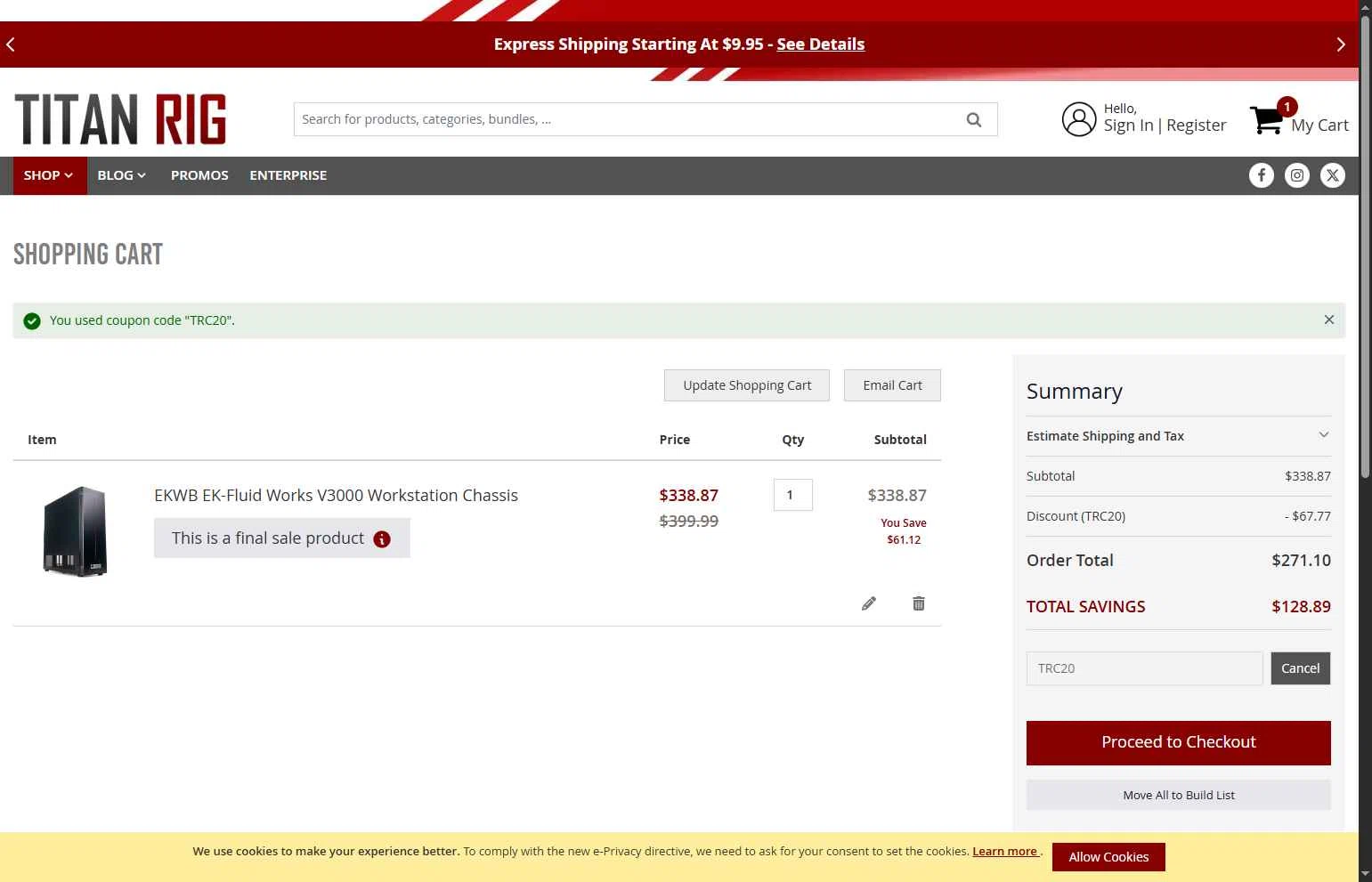Viewport: 1372px width, 882px height.
Task: Click the Email Cart button
Action: 892,385
